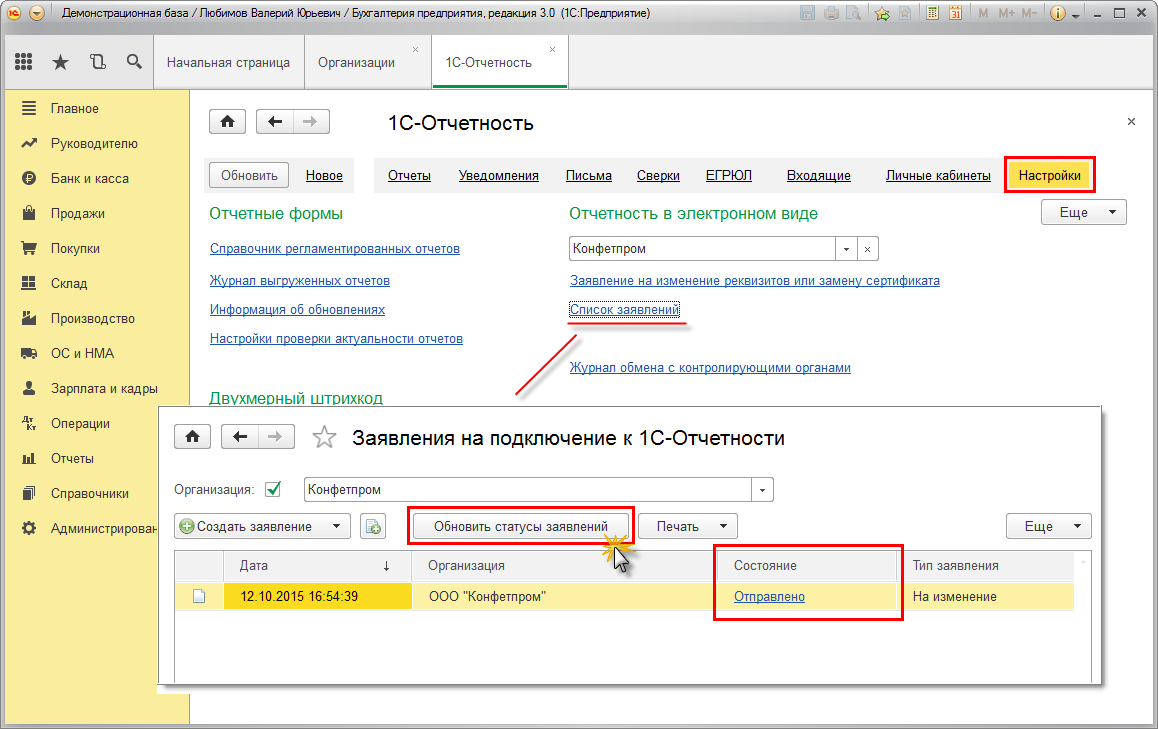Click info icon in title bar
The height and width of the screenshot is (729, 1158).
click(1058, 13)
